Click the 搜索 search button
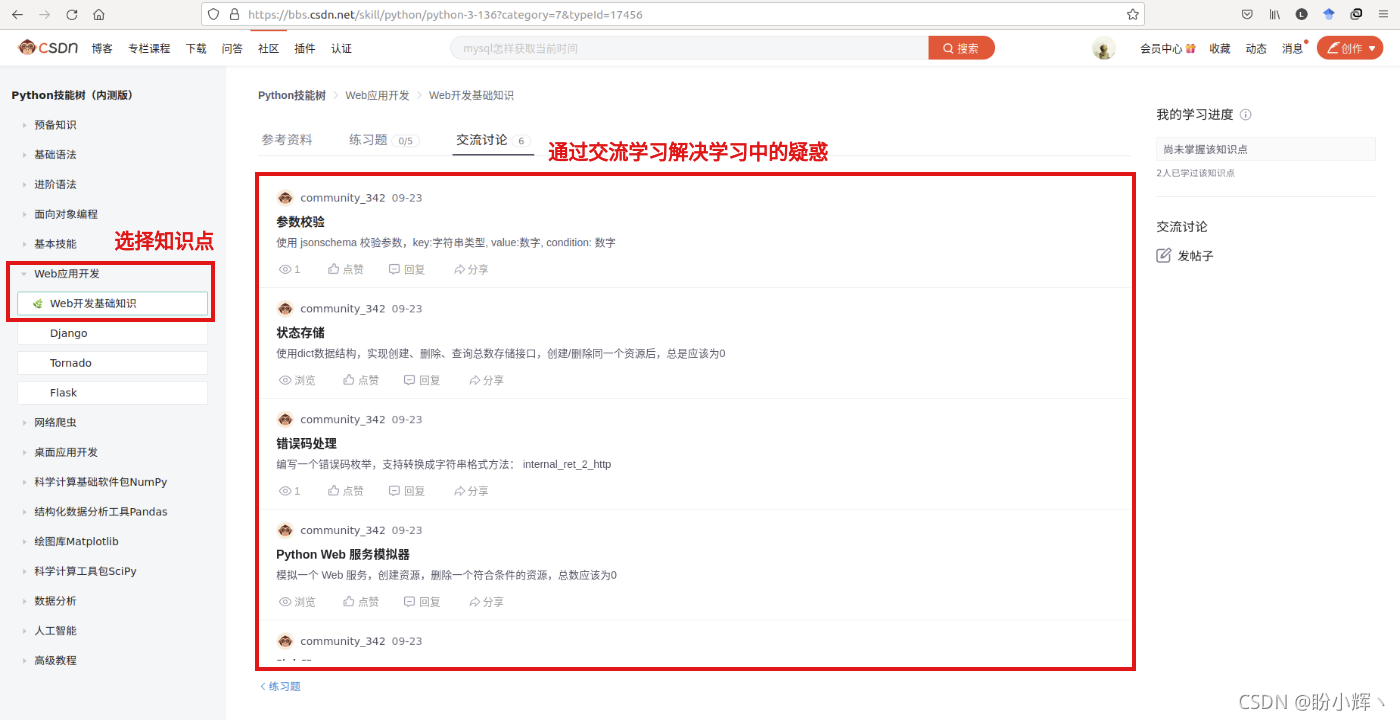Viewport: 1400px width, 720px height. click(x=961, y=48)
